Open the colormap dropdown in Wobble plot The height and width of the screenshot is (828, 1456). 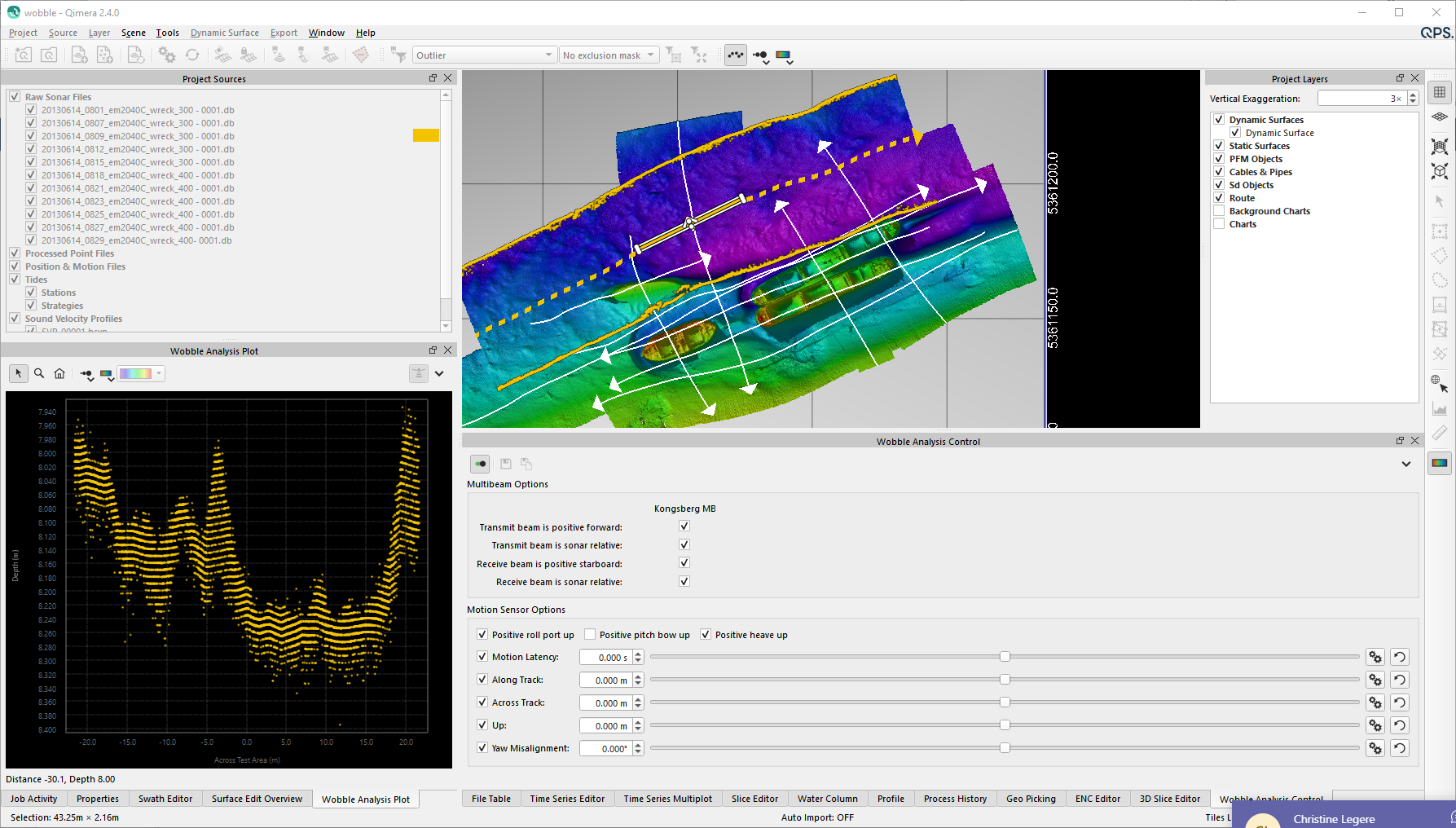click(141, 373)
